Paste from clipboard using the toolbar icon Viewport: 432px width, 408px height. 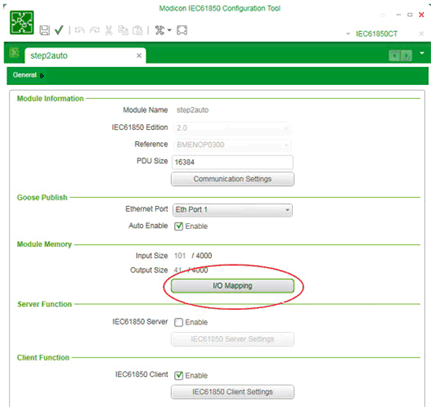[x=137, y=30]
